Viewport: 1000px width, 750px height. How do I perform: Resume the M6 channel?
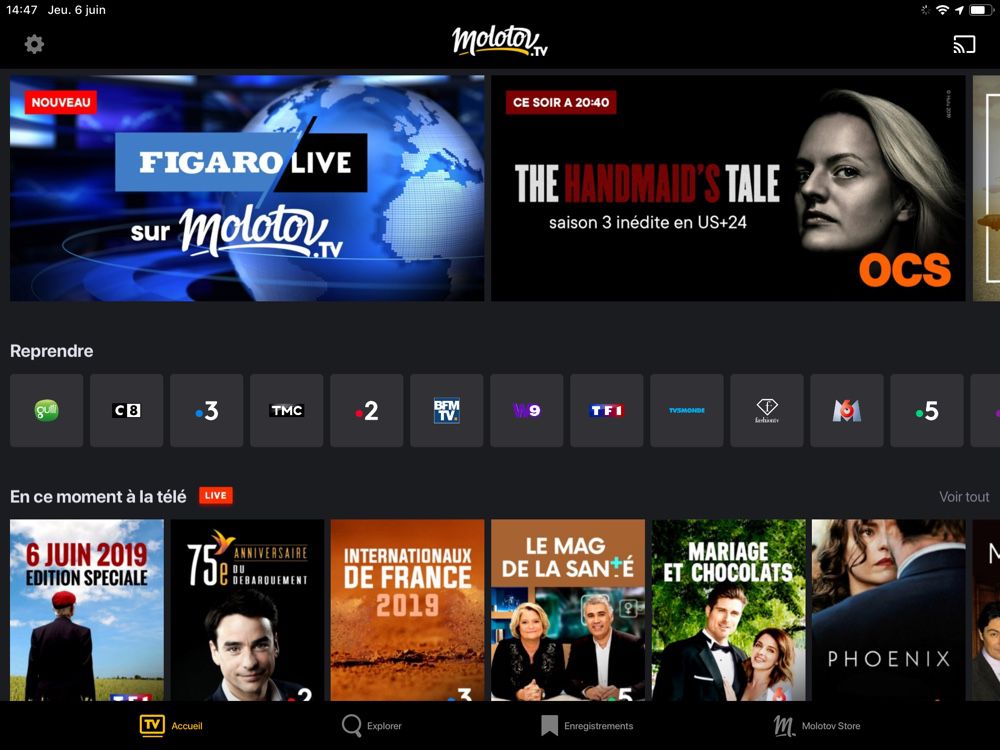(847, 410)
